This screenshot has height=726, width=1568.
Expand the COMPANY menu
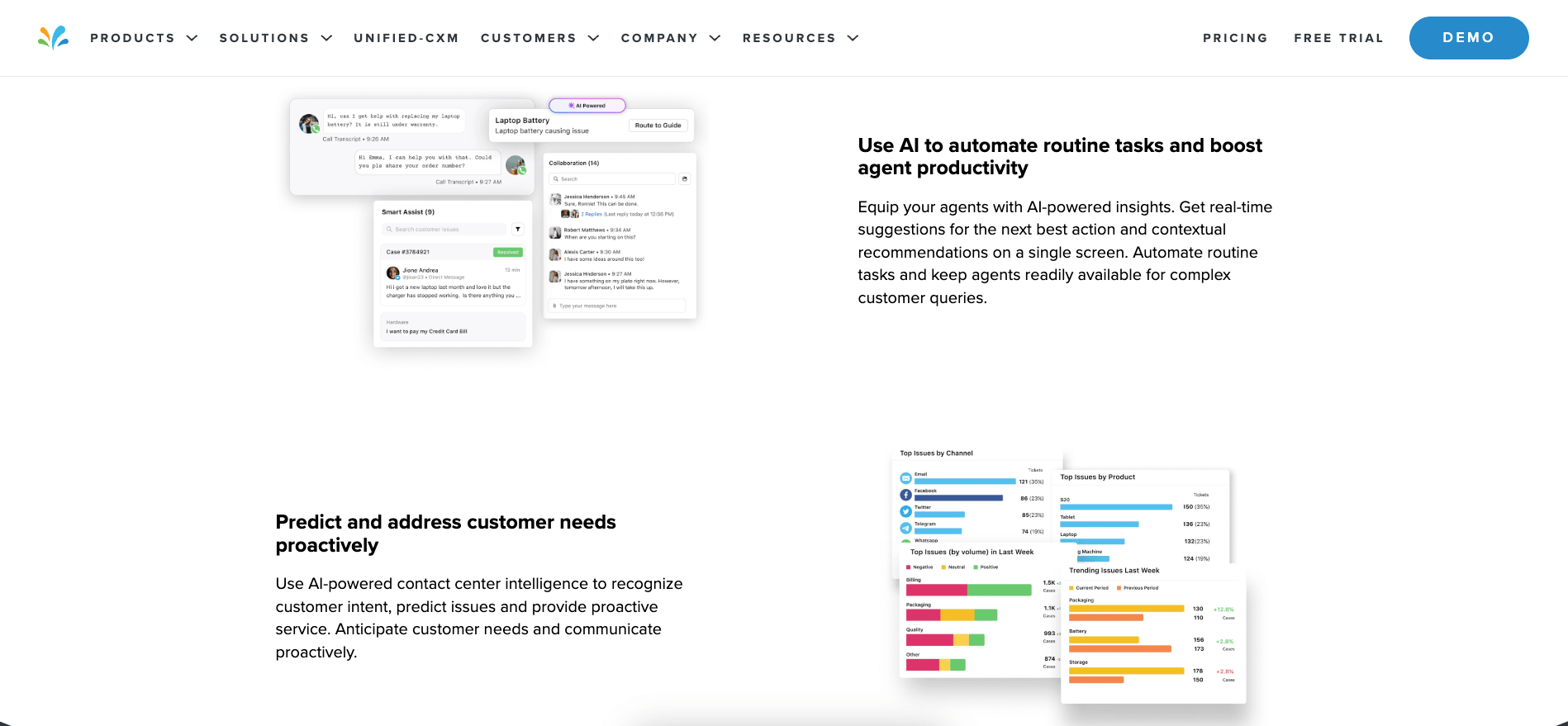(x=671, y=38)
